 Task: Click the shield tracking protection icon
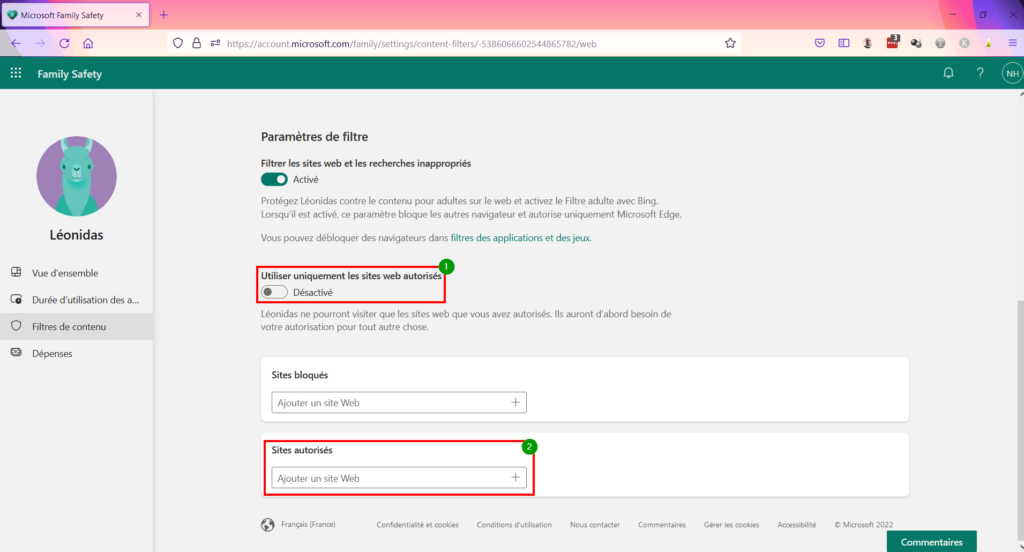[178, 43]
